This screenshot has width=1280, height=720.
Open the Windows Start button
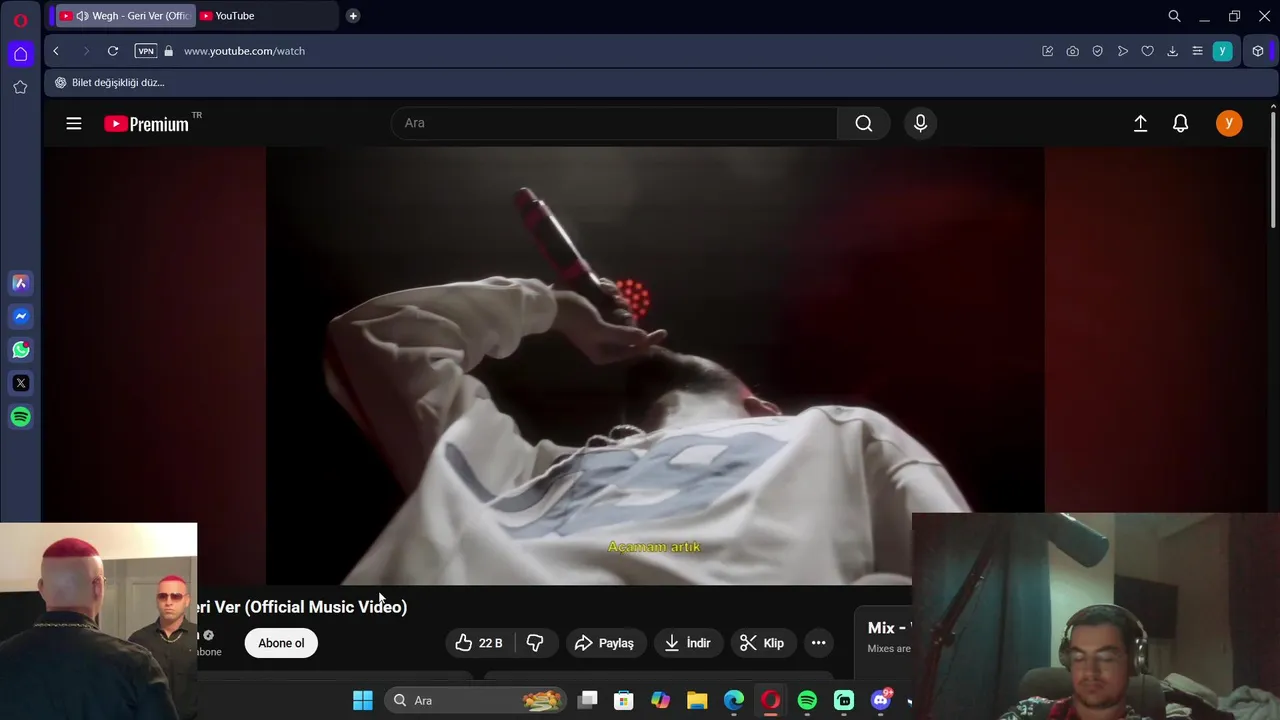363,700
